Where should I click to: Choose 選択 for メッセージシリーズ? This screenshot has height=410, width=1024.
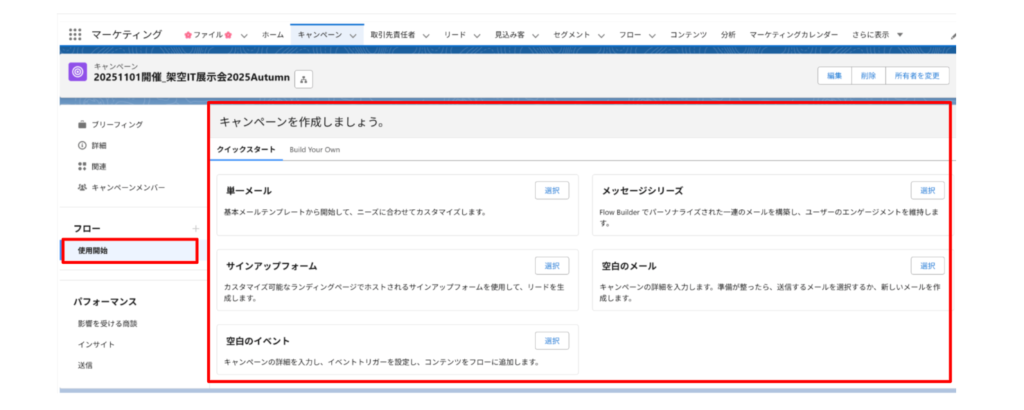point(927,191)
